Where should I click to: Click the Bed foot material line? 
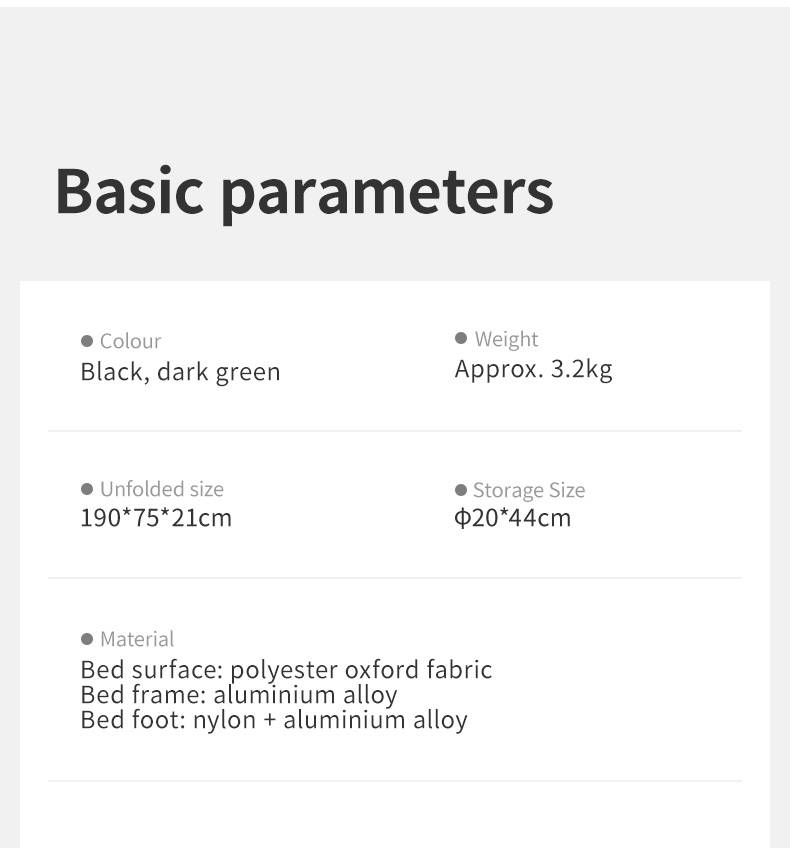(274, 720)
